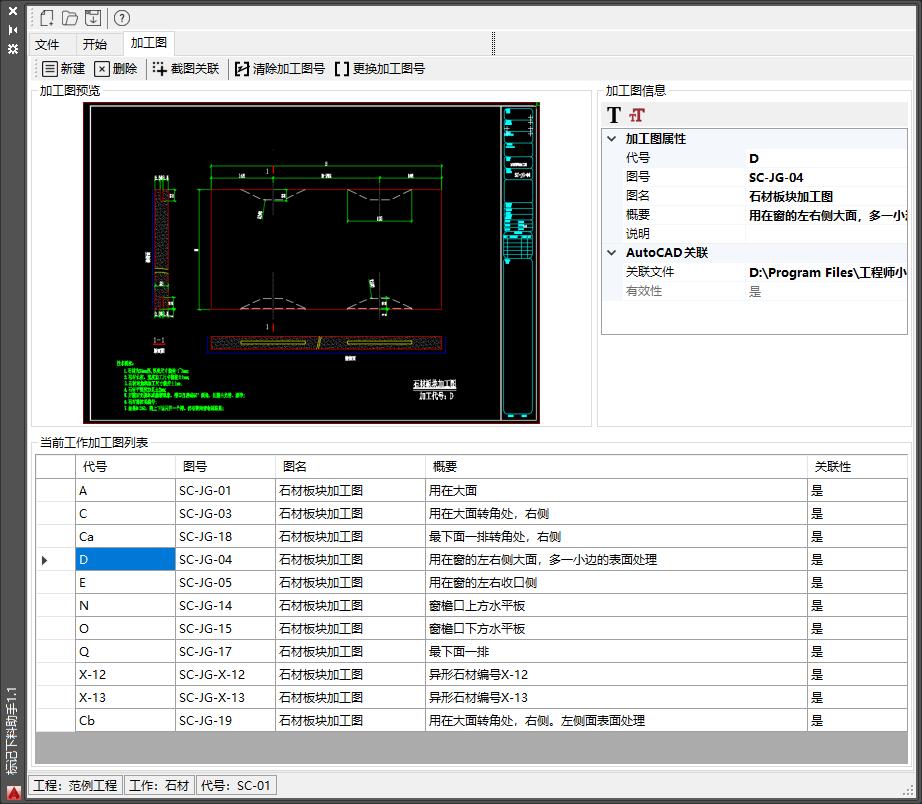Viewport: 922px width, 804px height.
Task: Click cell SC-JG-X-12
Action: click(225, 674)
